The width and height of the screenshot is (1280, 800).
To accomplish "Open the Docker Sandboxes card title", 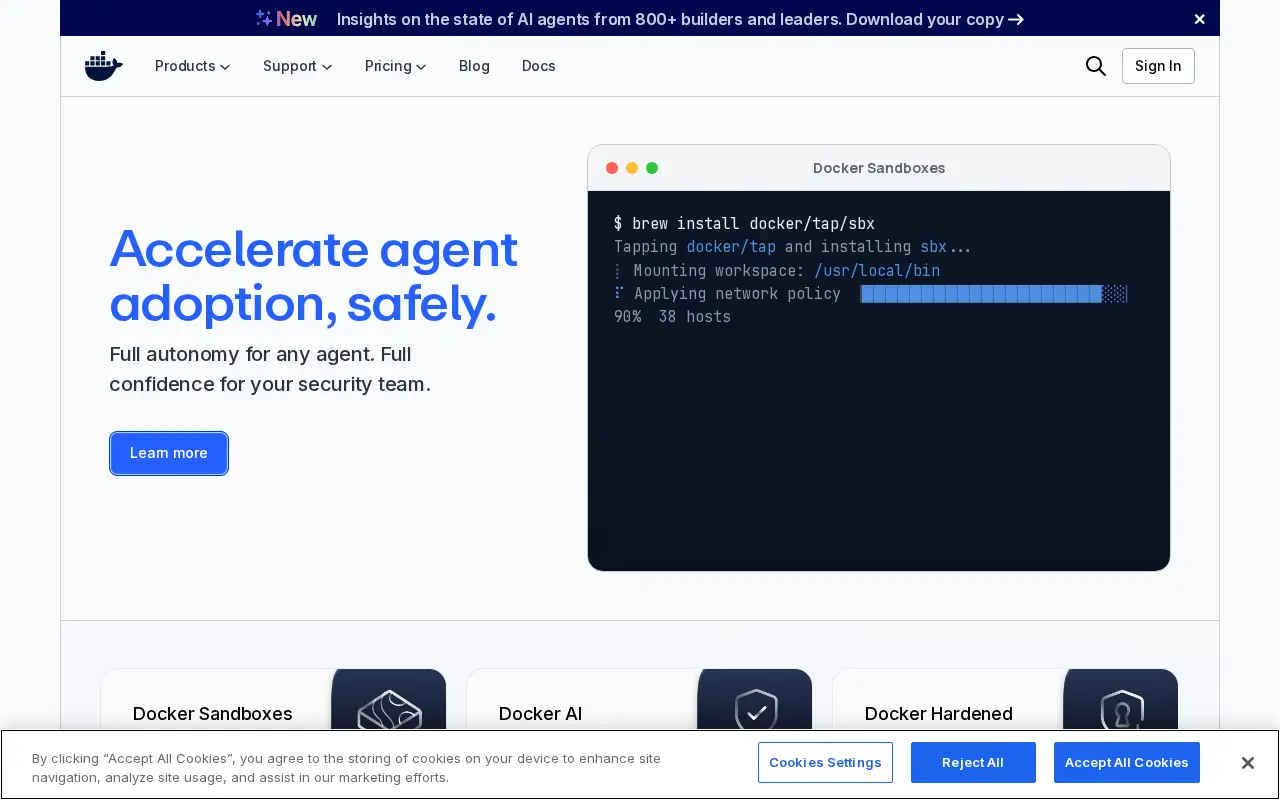I will coord(213,714).
